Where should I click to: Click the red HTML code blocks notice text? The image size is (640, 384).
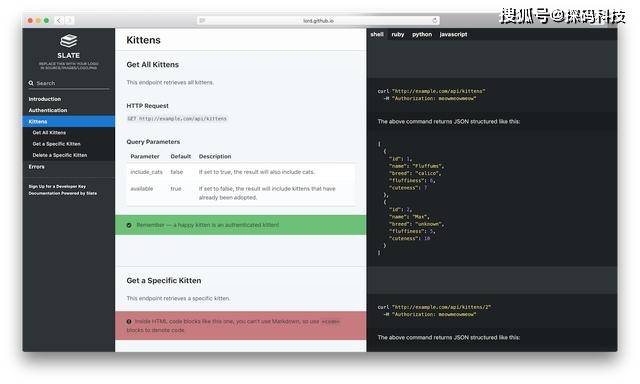coord(233,326)
